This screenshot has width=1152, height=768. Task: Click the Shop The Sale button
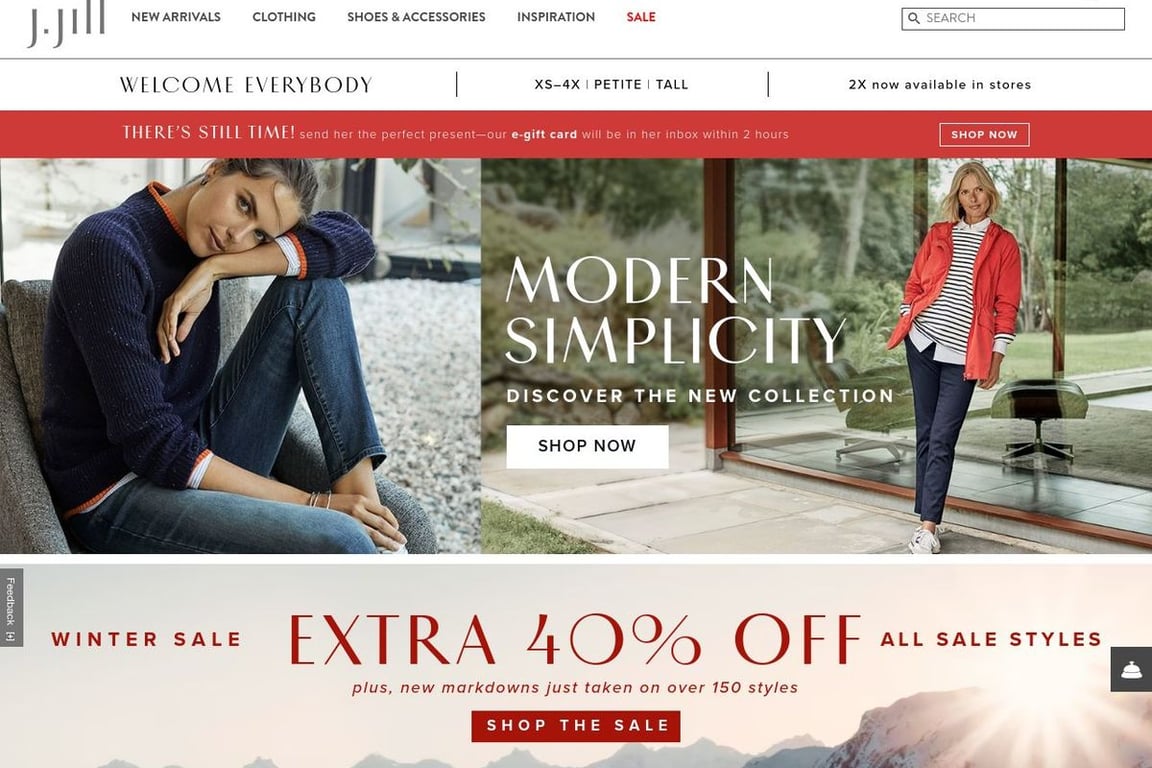576,726
